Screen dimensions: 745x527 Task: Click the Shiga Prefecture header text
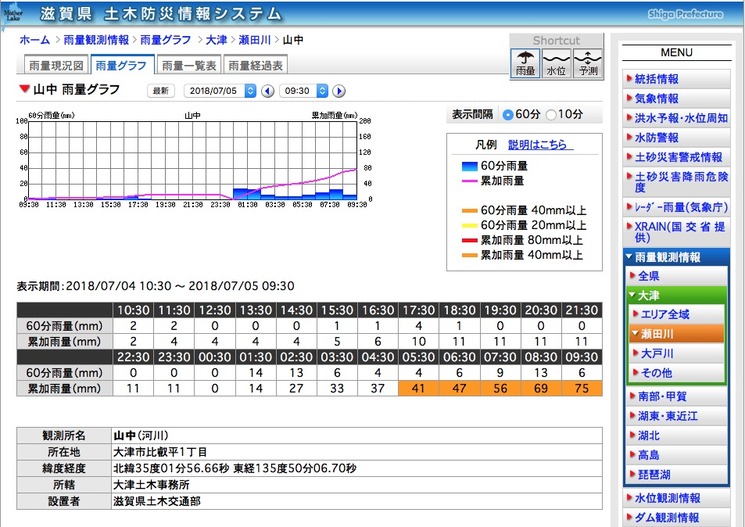click(685, 14)
